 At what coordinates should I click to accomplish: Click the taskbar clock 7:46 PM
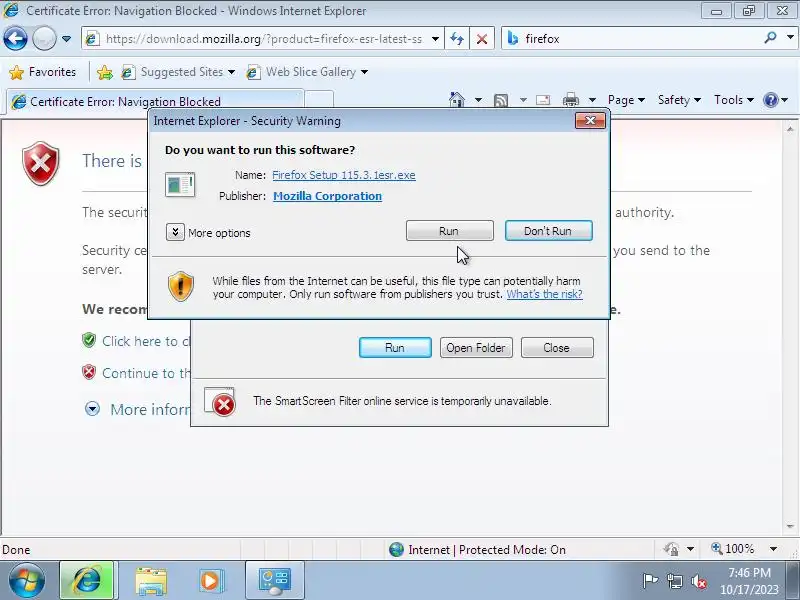[749, 581]
